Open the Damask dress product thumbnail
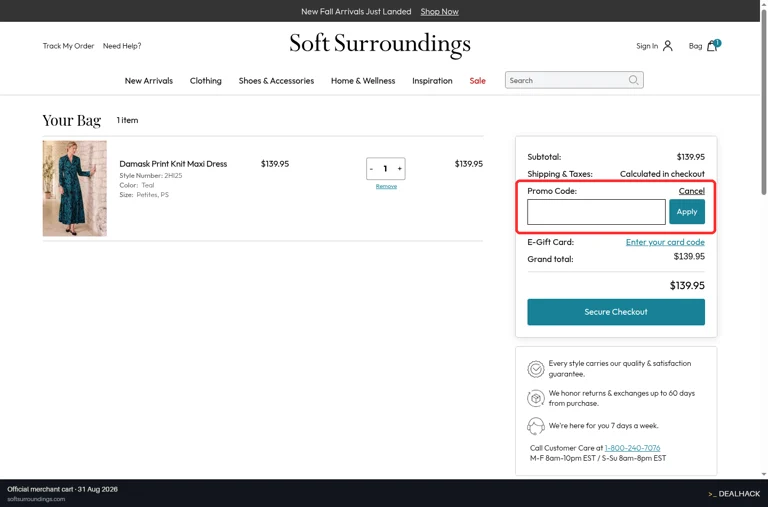 74,188
